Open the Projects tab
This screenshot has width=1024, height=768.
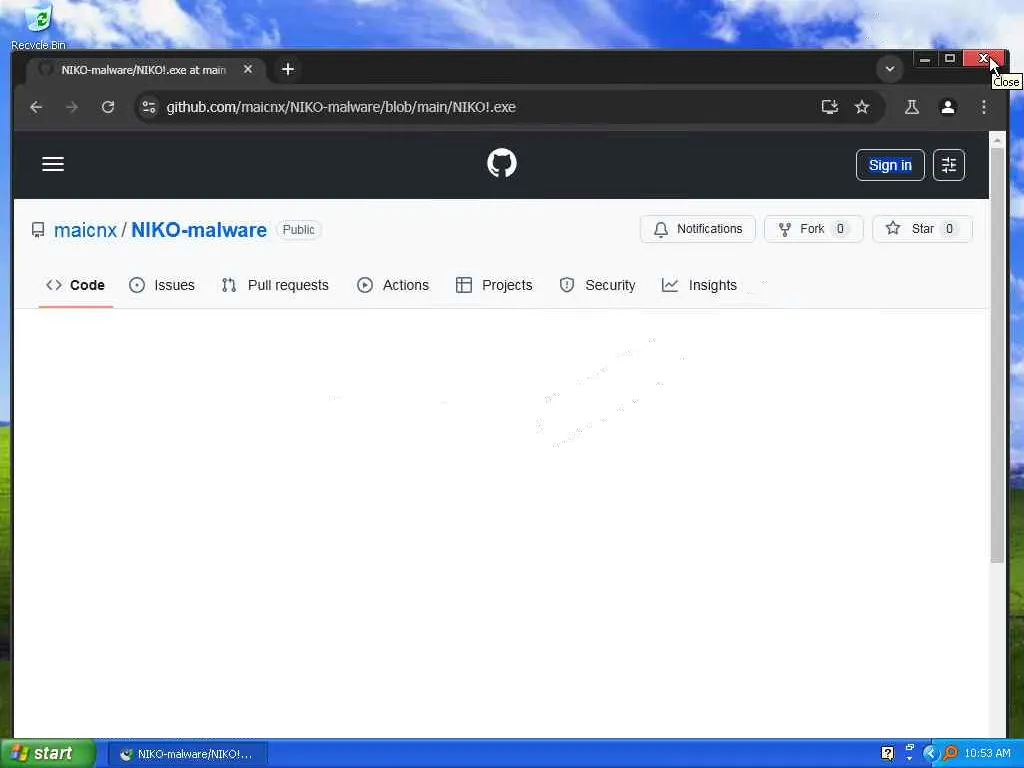(494, 285)
